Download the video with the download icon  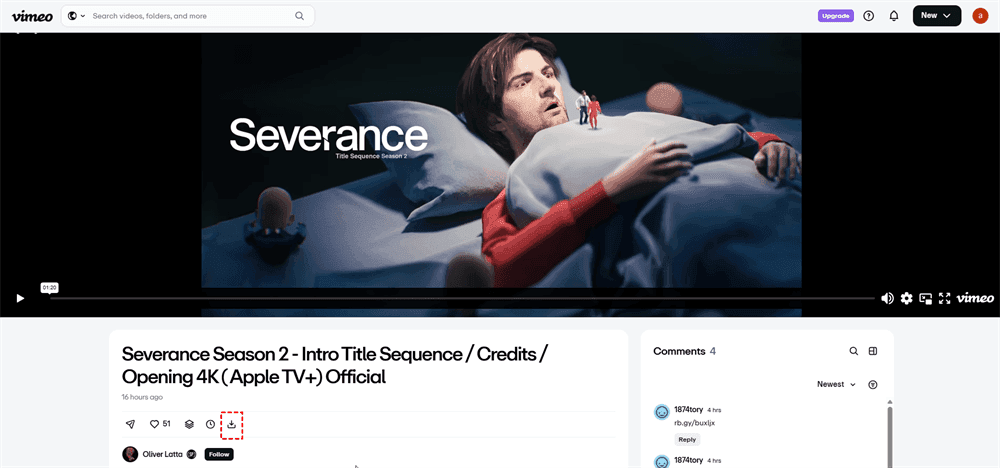coord(232,424)
